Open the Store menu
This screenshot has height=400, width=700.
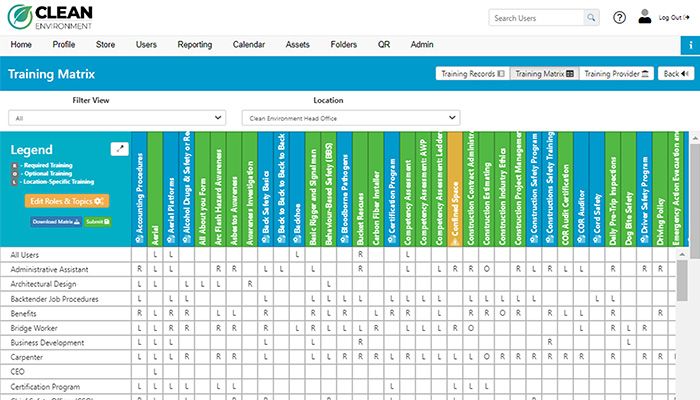click(105, 45)
